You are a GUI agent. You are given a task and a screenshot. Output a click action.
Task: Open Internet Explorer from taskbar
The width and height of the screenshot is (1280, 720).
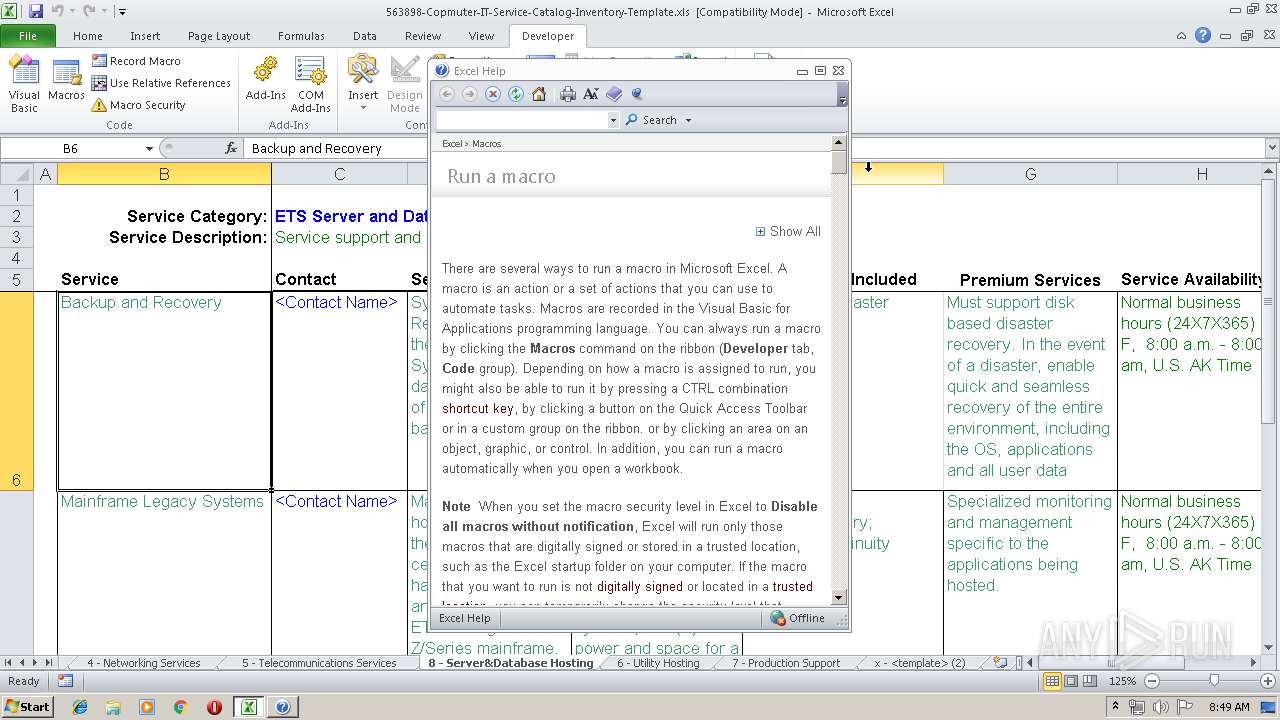click(80, 707)
